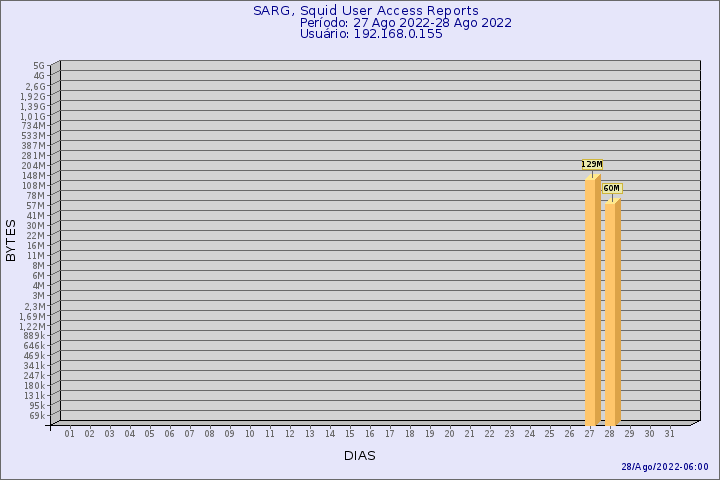Click the 180k y-axis label
The height and width of the screenshot is (480, 720).
pos(34,385)
